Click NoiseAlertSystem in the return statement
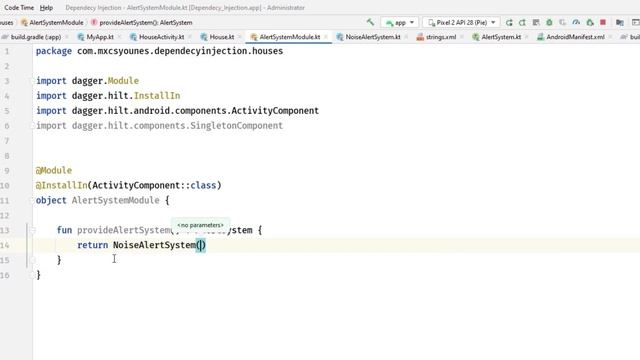The image size is (640, 360). point(154,245)
